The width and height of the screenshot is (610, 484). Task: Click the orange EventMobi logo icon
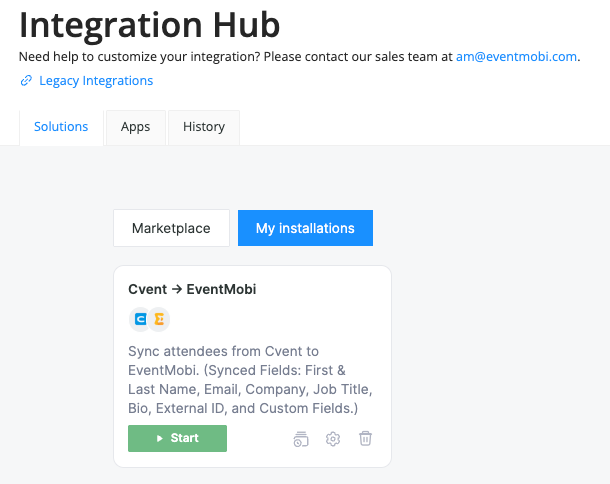point(158,320)
